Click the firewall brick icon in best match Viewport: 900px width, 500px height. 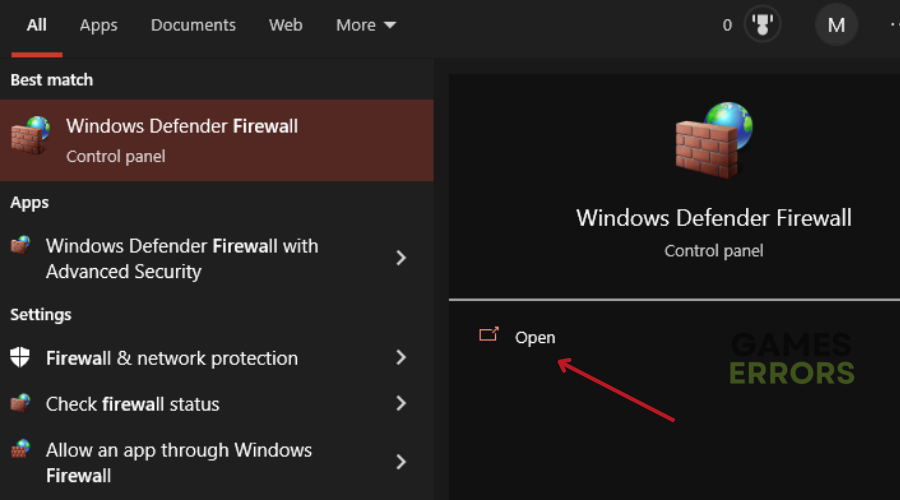coord(30,135)
